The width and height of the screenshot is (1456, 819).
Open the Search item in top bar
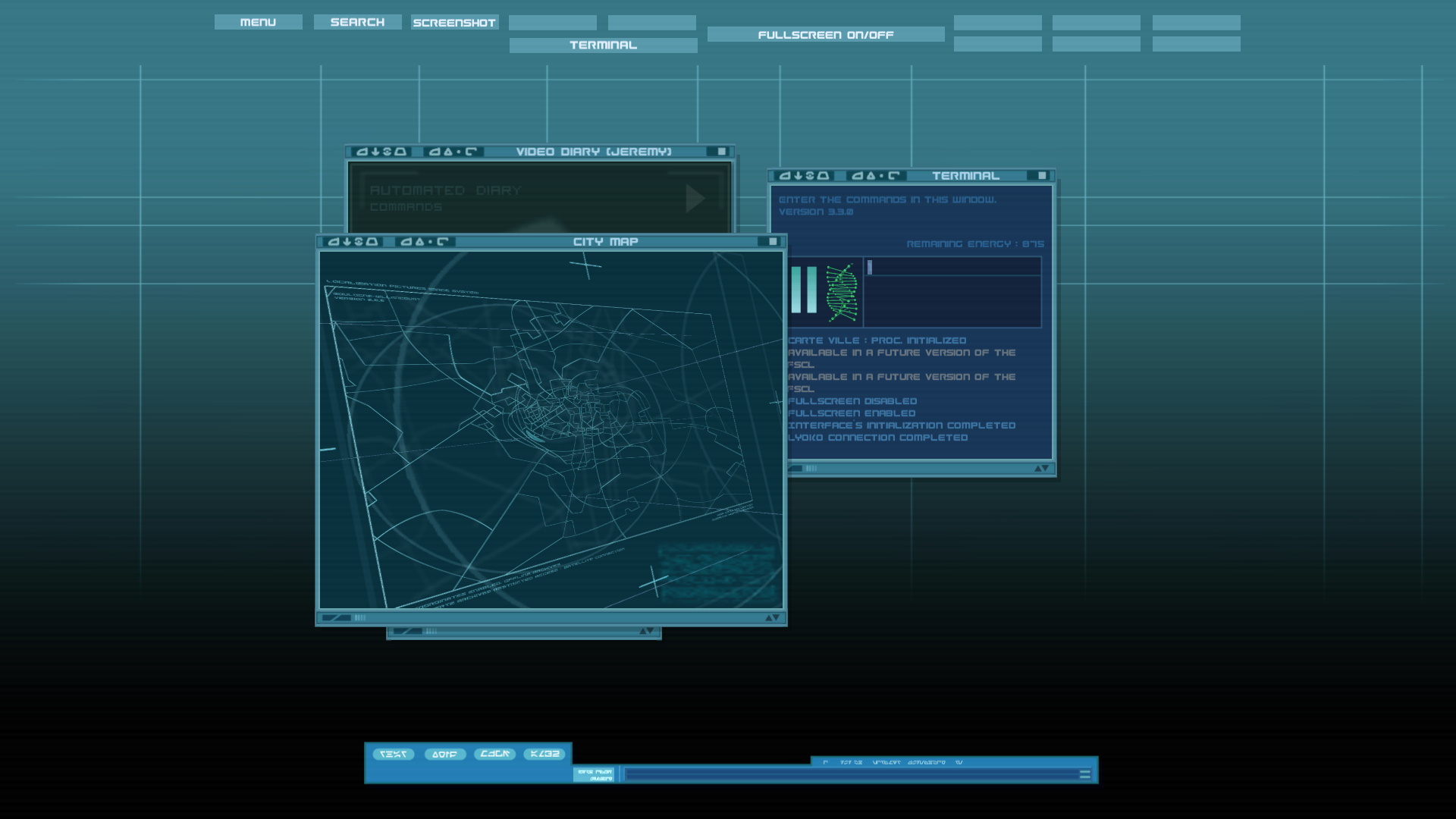(x=357, y=23)
